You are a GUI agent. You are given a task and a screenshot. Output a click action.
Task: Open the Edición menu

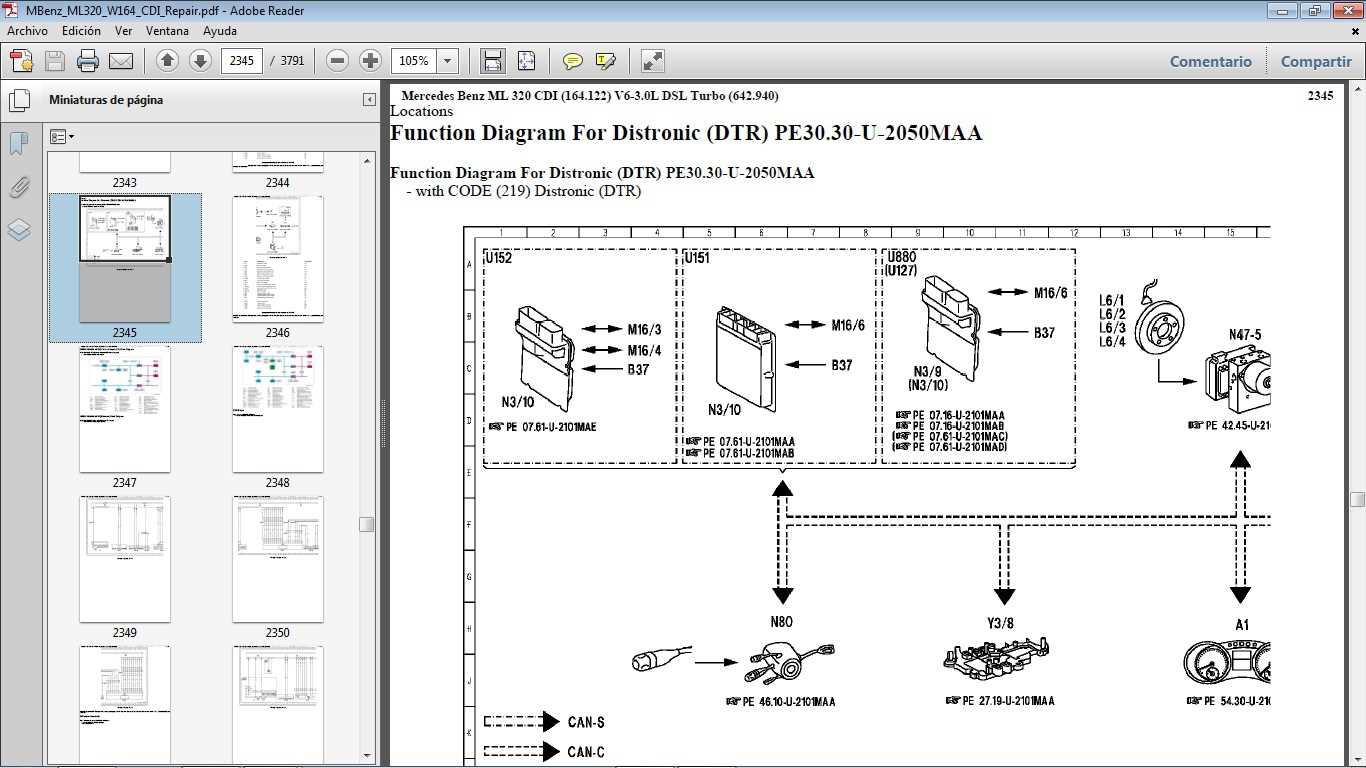[81, 31]
